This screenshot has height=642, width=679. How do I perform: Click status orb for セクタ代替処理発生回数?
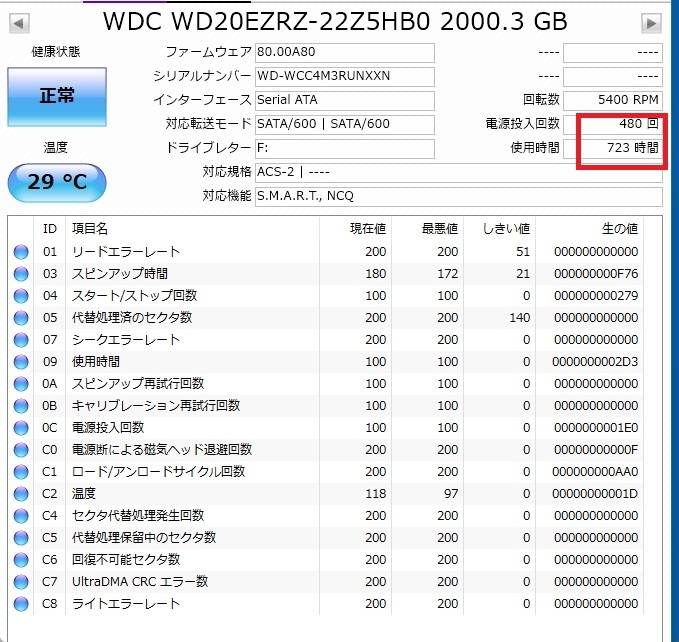pos(21,516)
